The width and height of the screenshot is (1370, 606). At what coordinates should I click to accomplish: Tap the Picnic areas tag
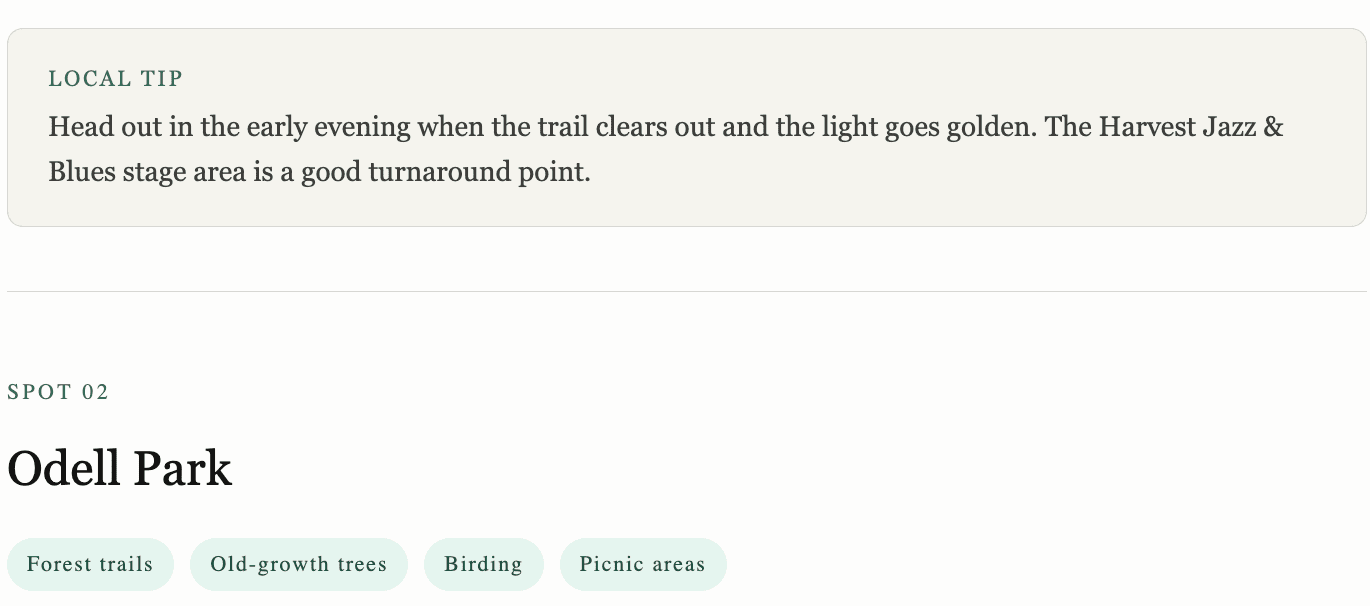point(642,564)
